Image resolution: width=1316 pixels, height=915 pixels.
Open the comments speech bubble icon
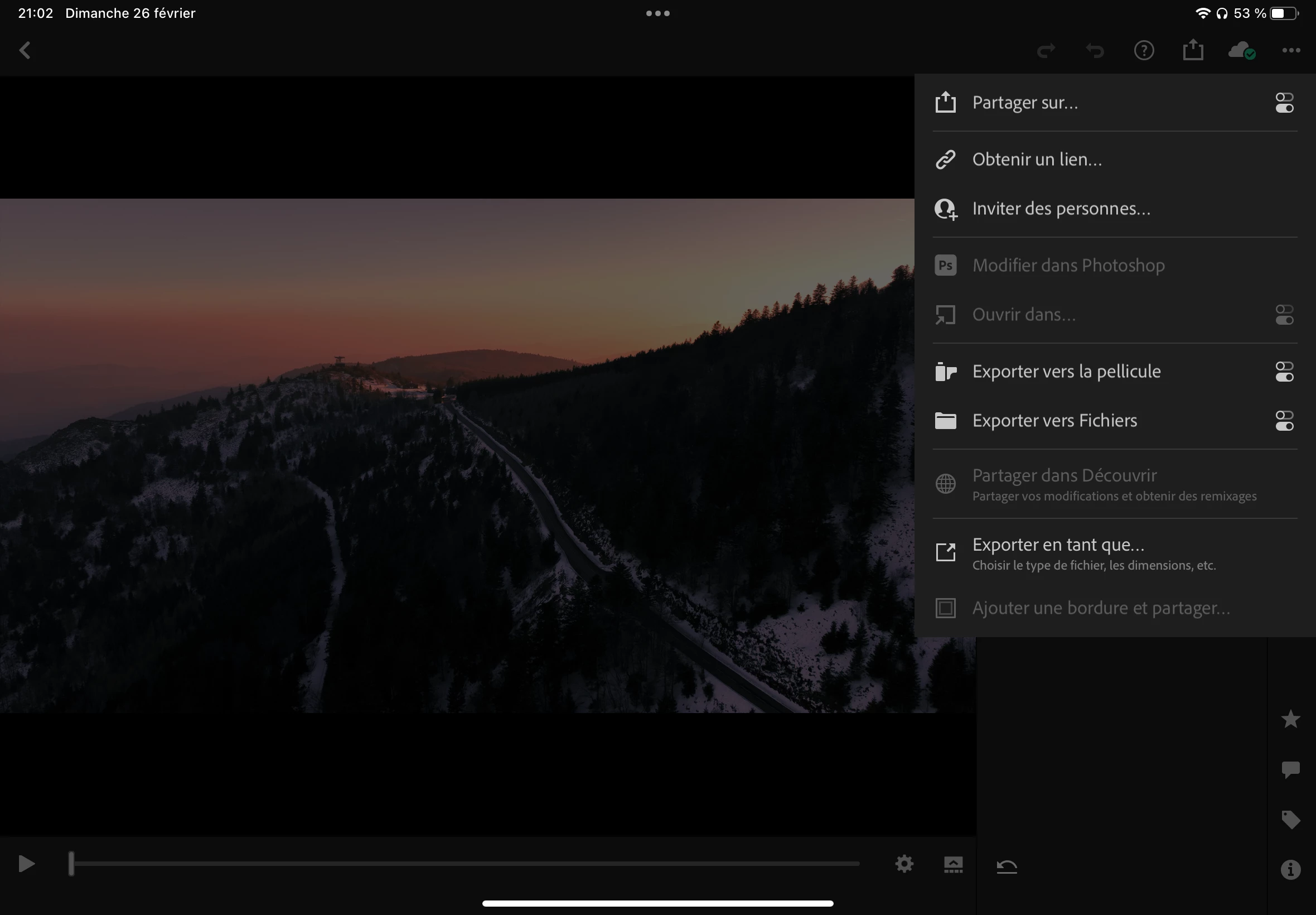(1290, 769)
